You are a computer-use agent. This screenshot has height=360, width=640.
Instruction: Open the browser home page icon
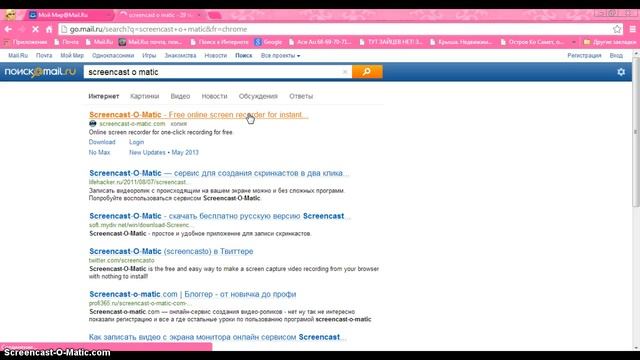point(49,29)
